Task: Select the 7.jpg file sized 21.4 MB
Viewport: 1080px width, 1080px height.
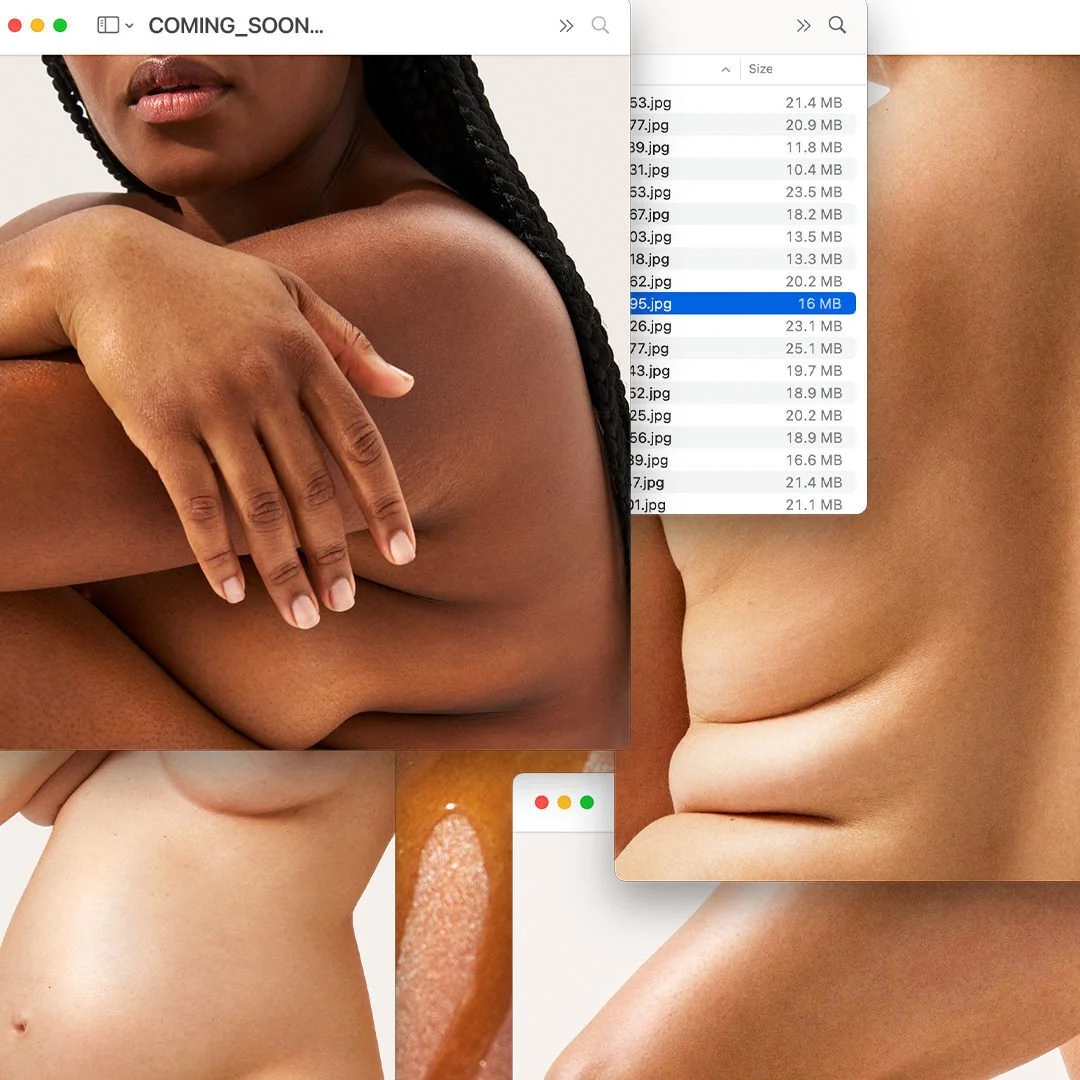Action: [742, 482]
